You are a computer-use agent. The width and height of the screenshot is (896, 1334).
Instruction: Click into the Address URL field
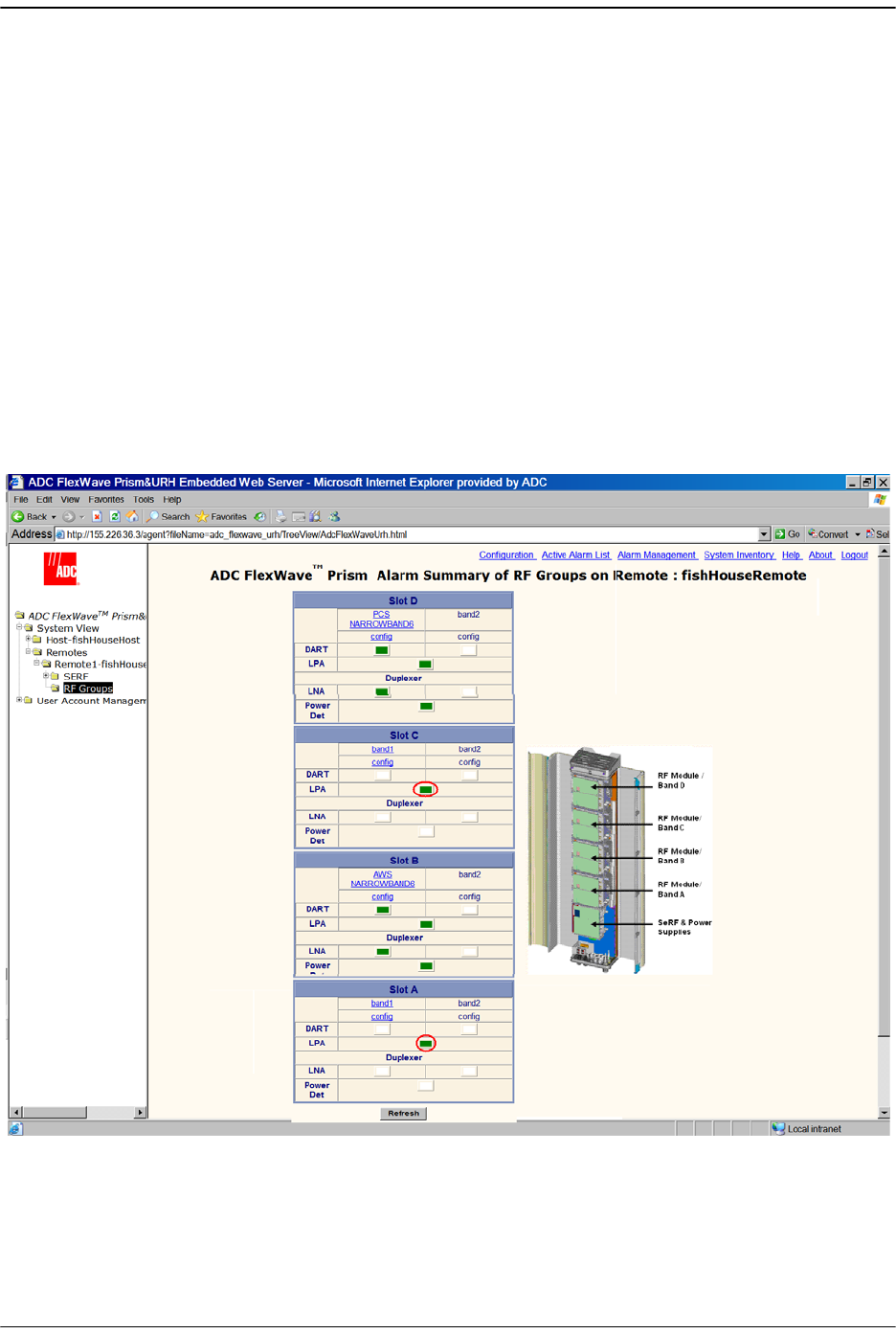point(412,534)
